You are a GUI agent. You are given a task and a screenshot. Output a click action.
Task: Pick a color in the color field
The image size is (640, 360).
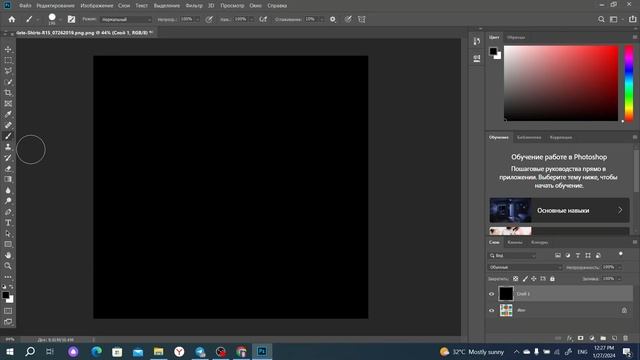(561, 83)
